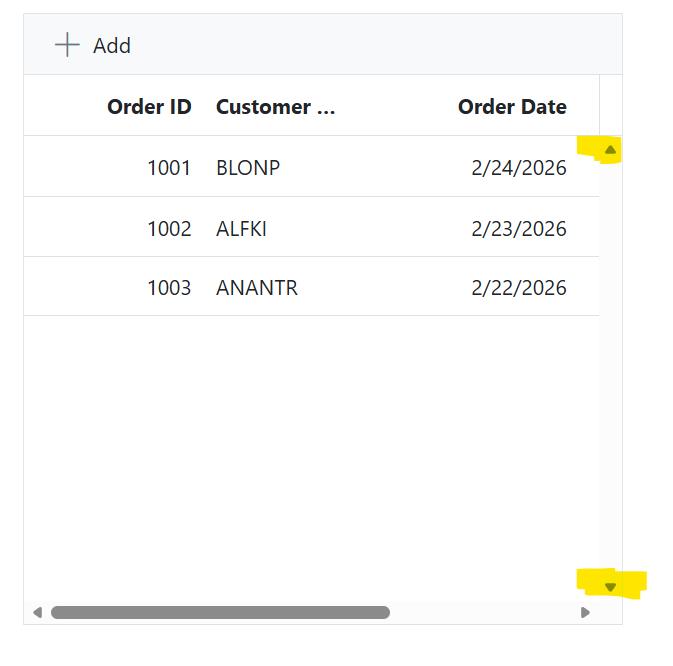This screenshot has height=666, width=673.
Task: Click the horizontal scrollbar right arrow
Action: (586, 612)
